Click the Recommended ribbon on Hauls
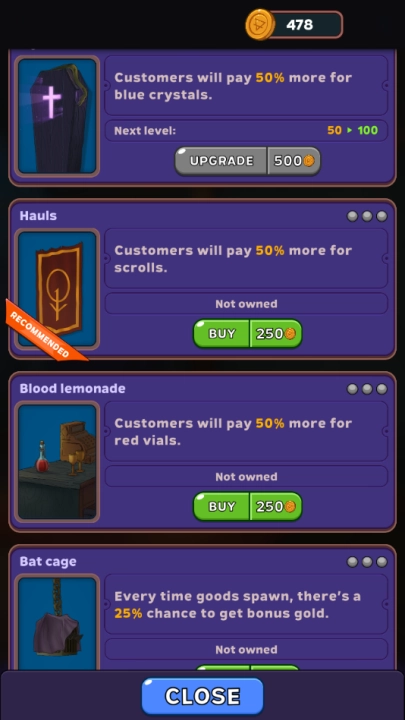The image size is (405, 720). click(x=45, y=330)
